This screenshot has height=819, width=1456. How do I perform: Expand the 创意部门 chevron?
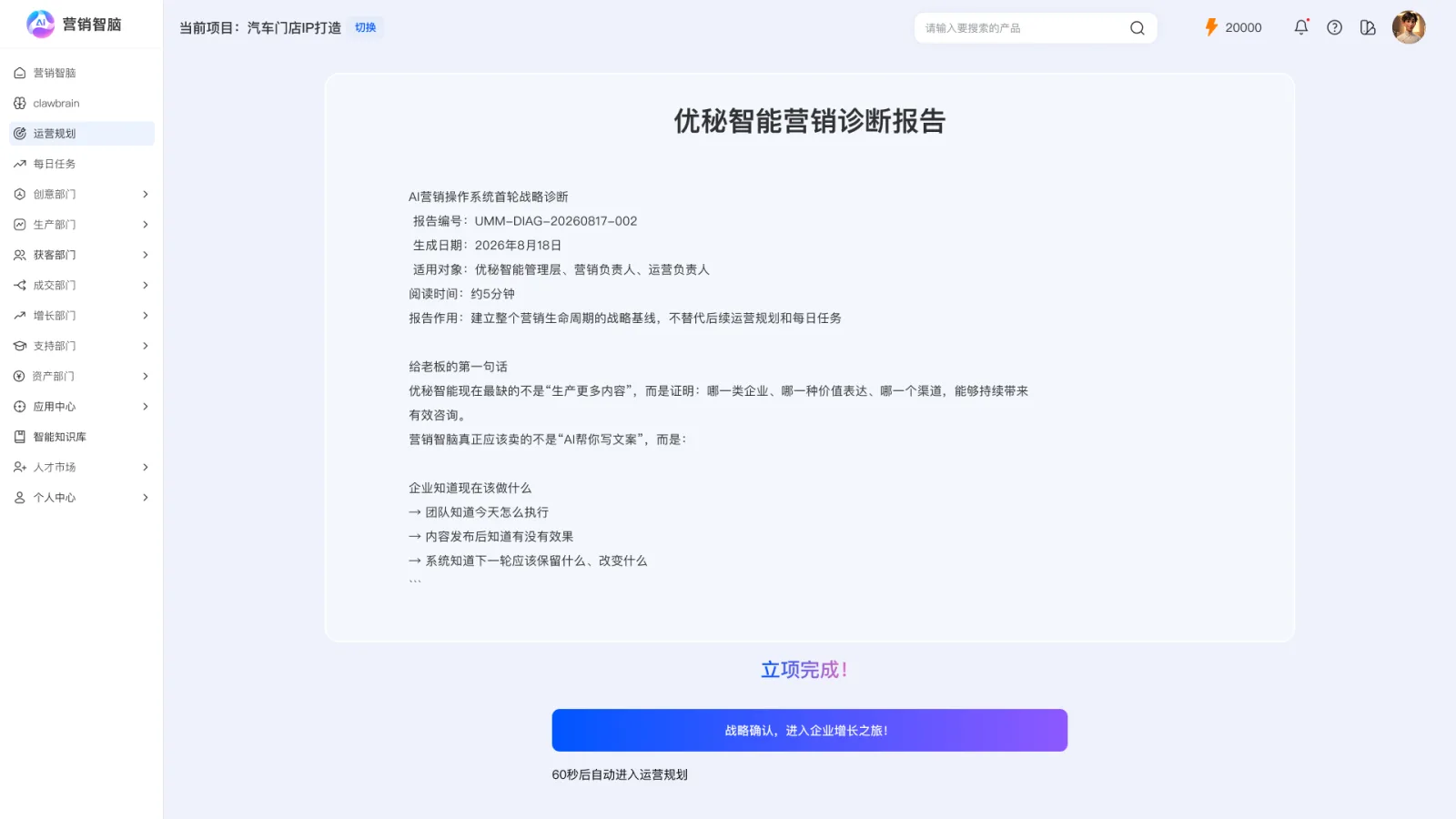[x=146, y=194]
